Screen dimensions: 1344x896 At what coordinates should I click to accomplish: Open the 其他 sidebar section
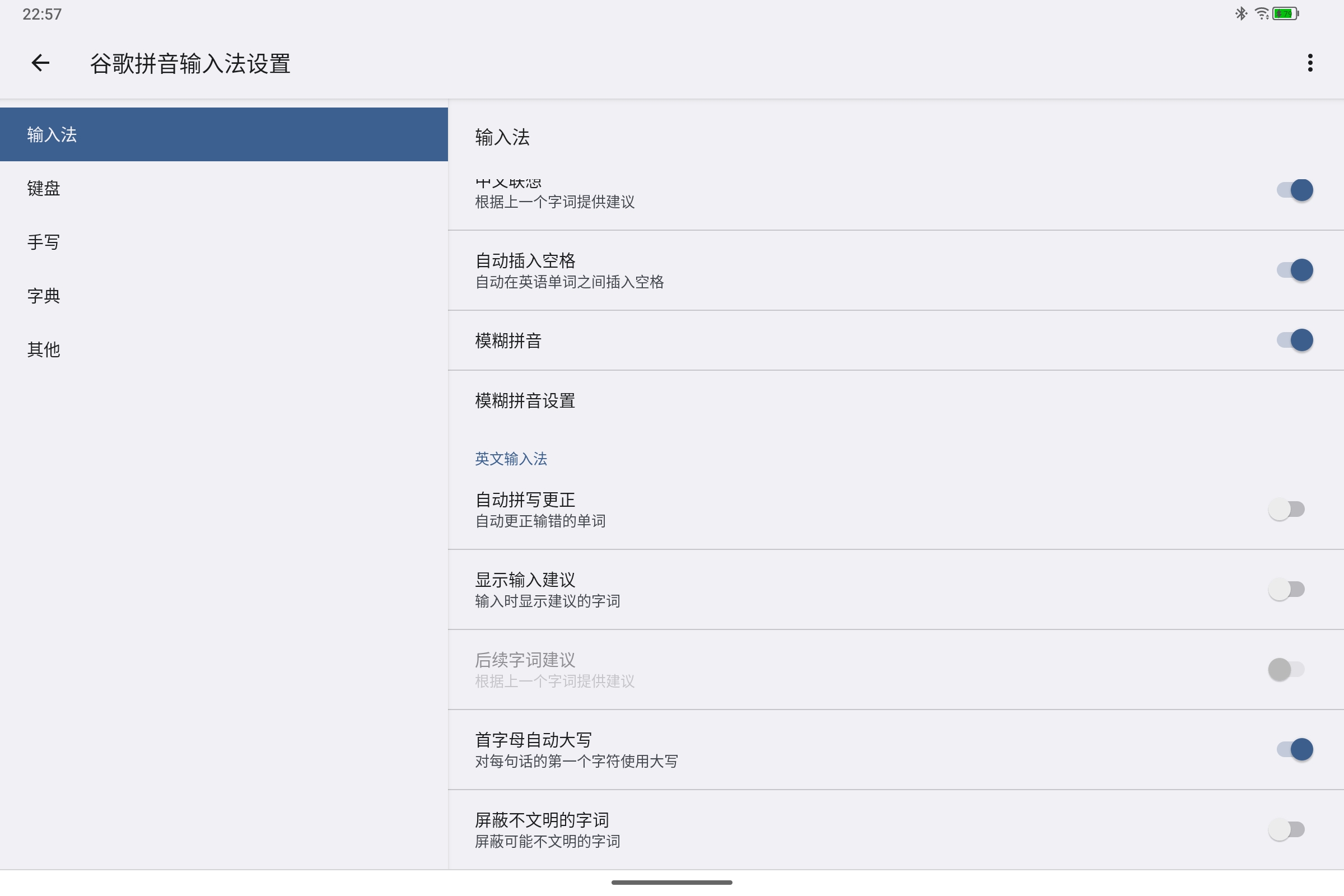[x=224, y=349]
